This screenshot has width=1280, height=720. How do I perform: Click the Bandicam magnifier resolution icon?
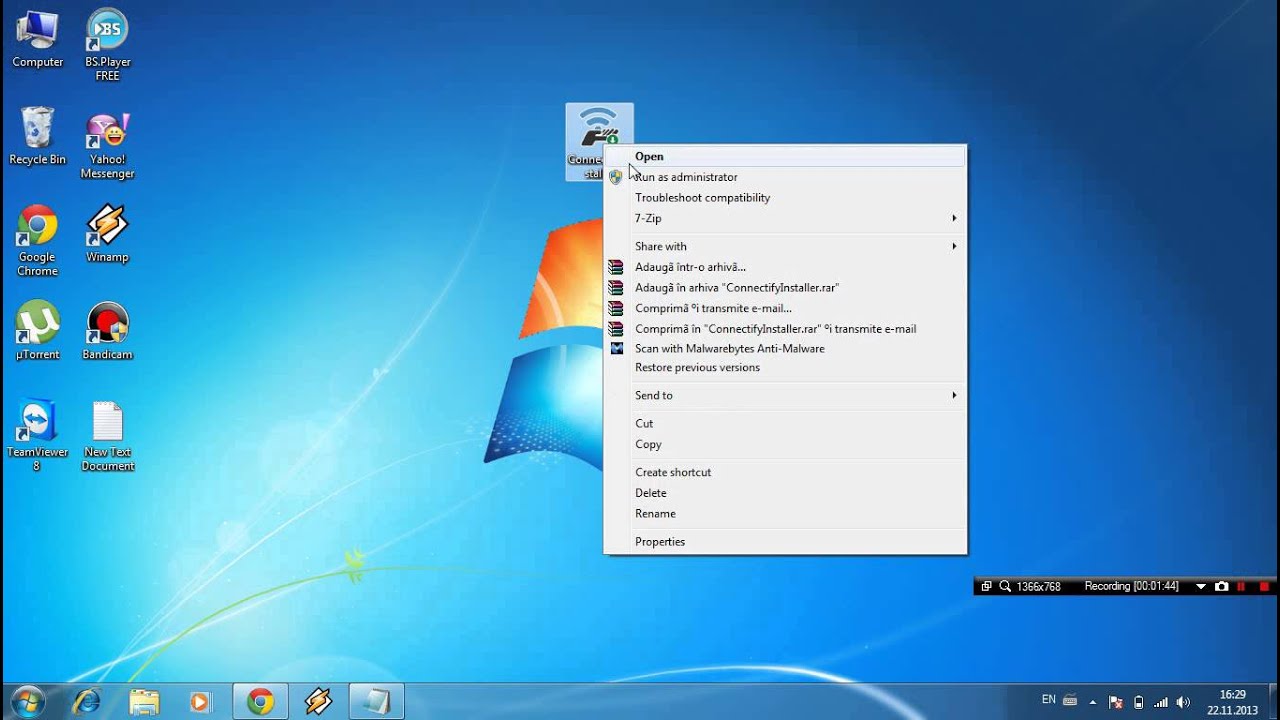(1005, 586)
